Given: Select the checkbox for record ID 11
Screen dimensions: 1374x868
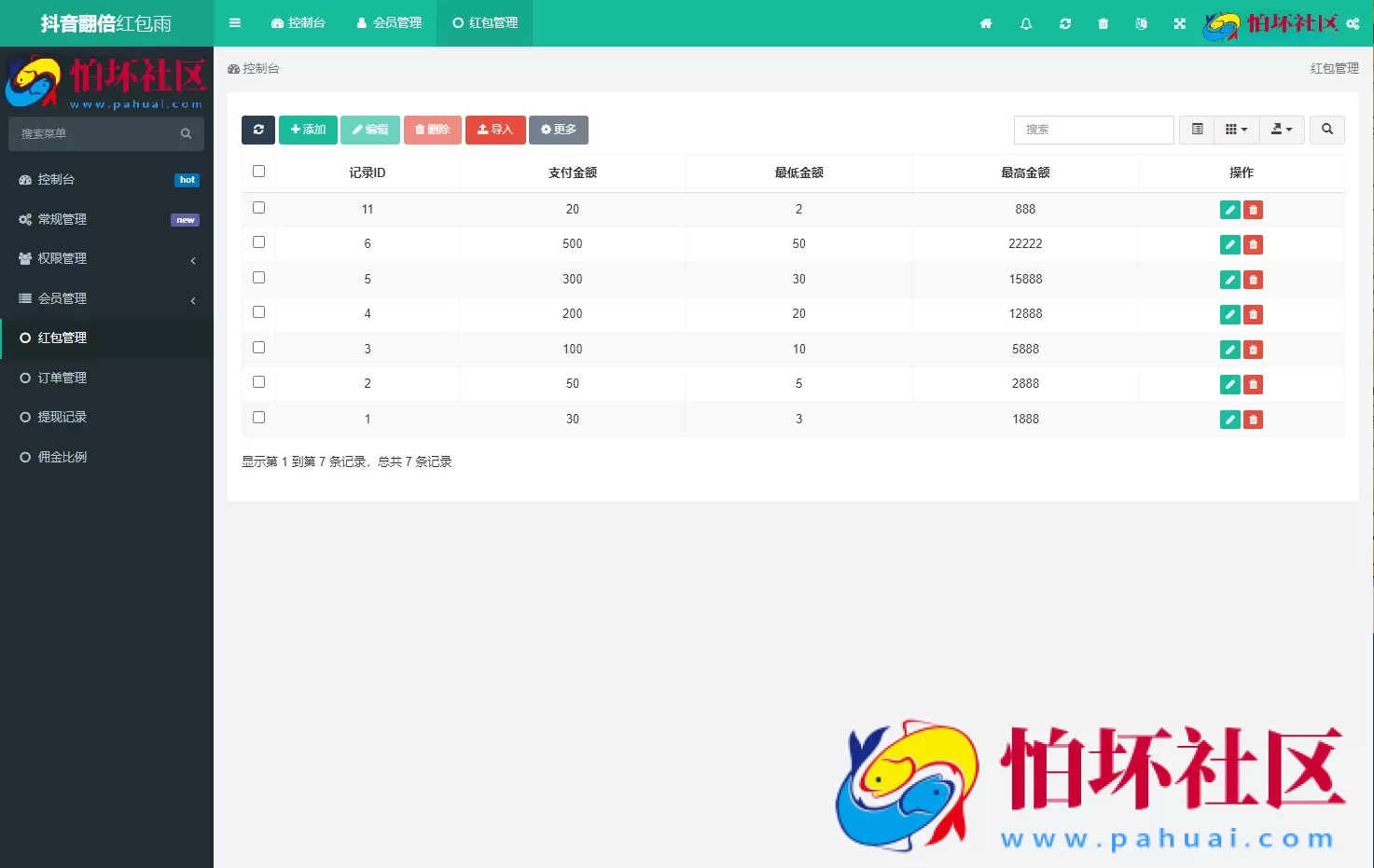Looking at the screenshot, I should pyautogui.click(x=258, y=207).
